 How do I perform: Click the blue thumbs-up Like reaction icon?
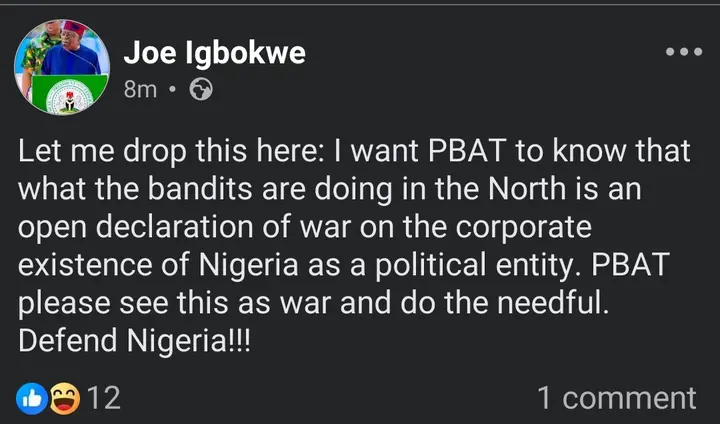click(x=31, y=398)
